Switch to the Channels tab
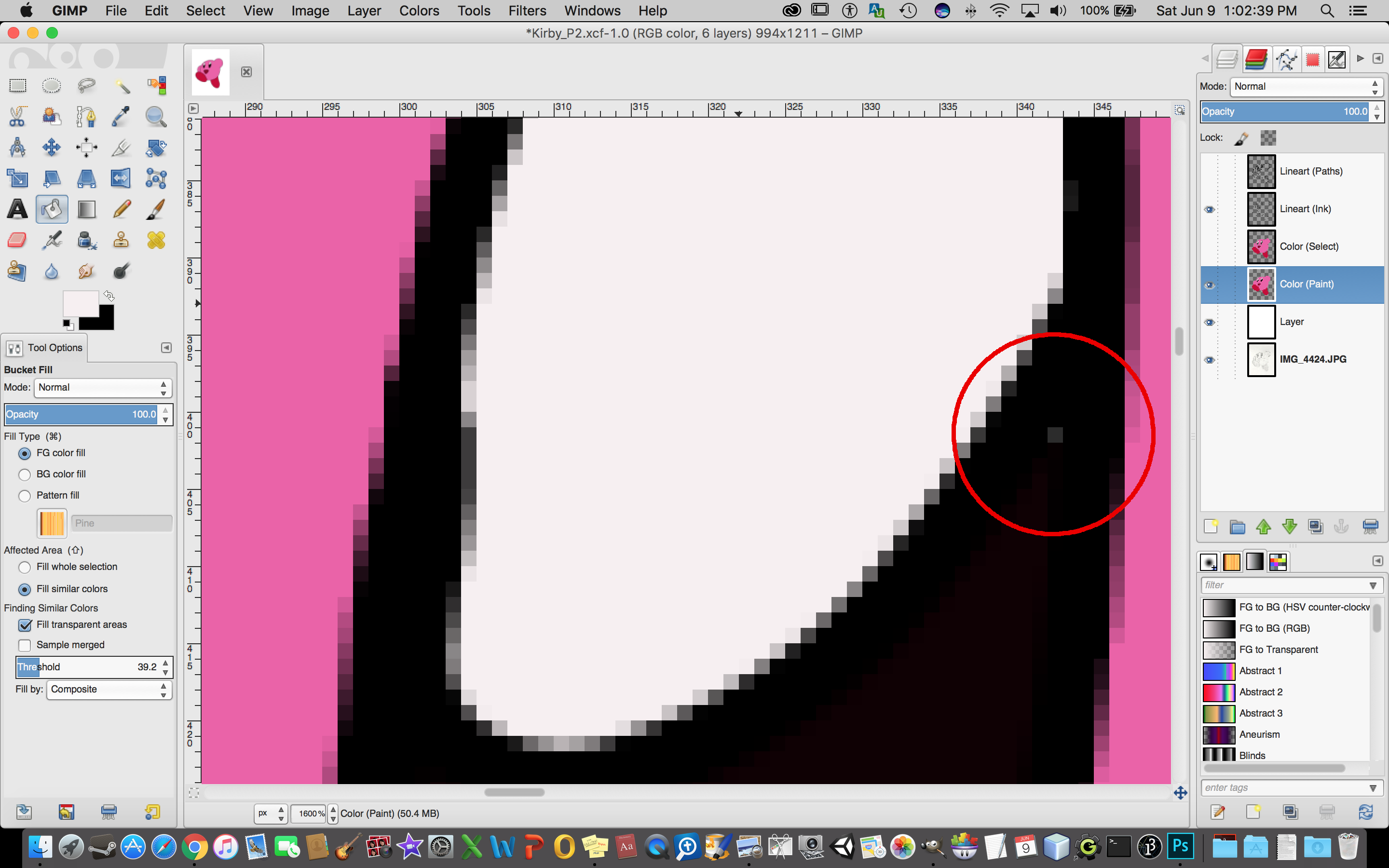The height and width of the screenshot is (868, 1389). click(1256, 59)
